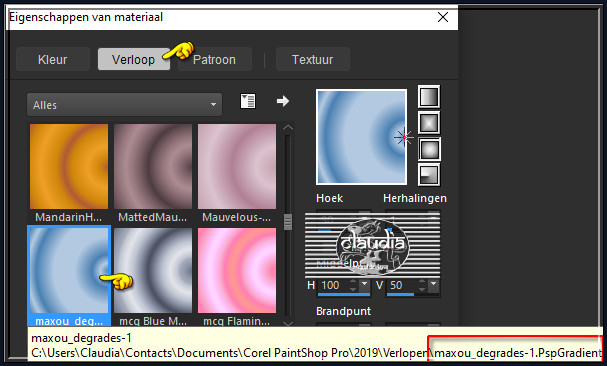
Task: Select the sunburst gradient style icon
Action: 429,149
